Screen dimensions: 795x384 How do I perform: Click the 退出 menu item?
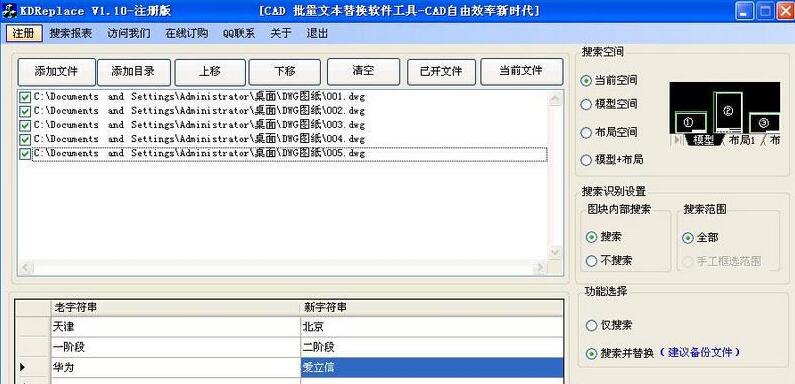pos(317,34)
